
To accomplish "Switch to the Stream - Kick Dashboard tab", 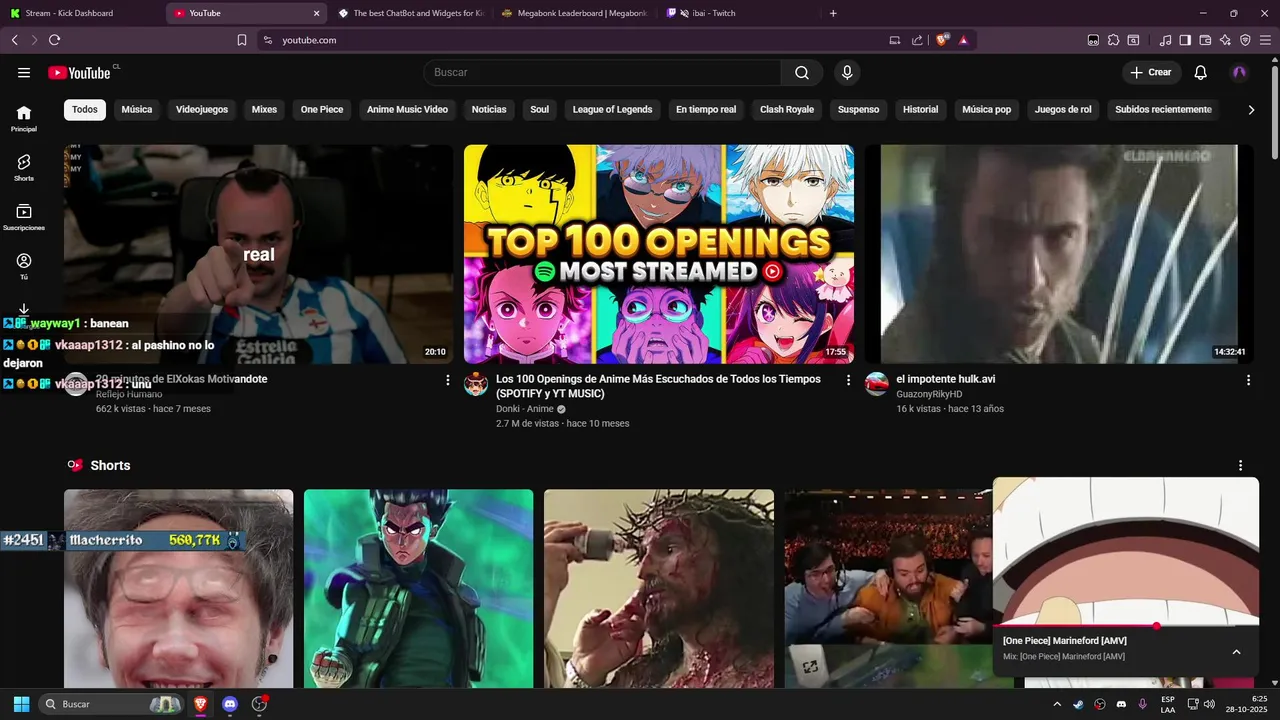I will [82, 13].
